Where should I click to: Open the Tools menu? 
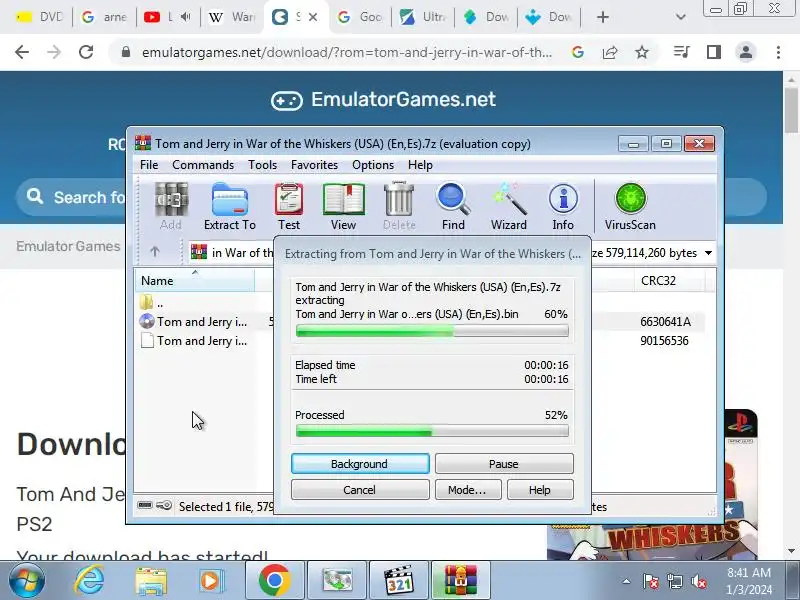tap(262, 165)
